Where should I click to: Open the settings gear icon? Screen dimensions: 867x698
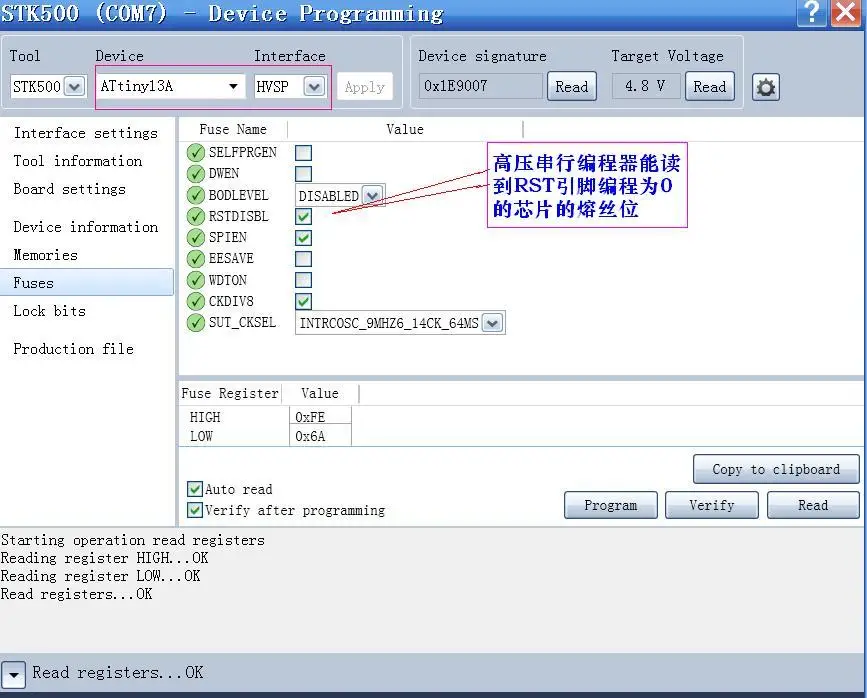pos(766,87)
